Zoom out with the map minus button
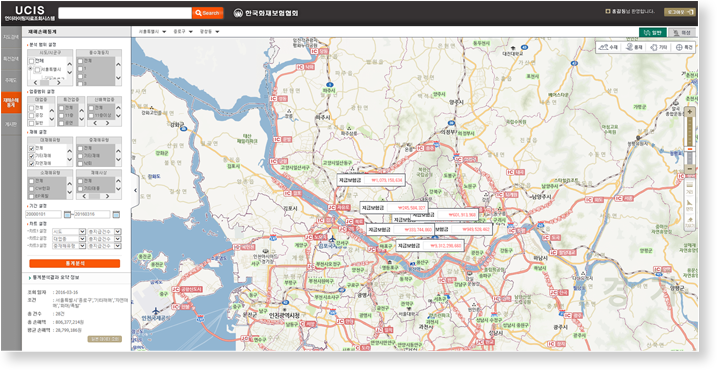 point(690,169)
